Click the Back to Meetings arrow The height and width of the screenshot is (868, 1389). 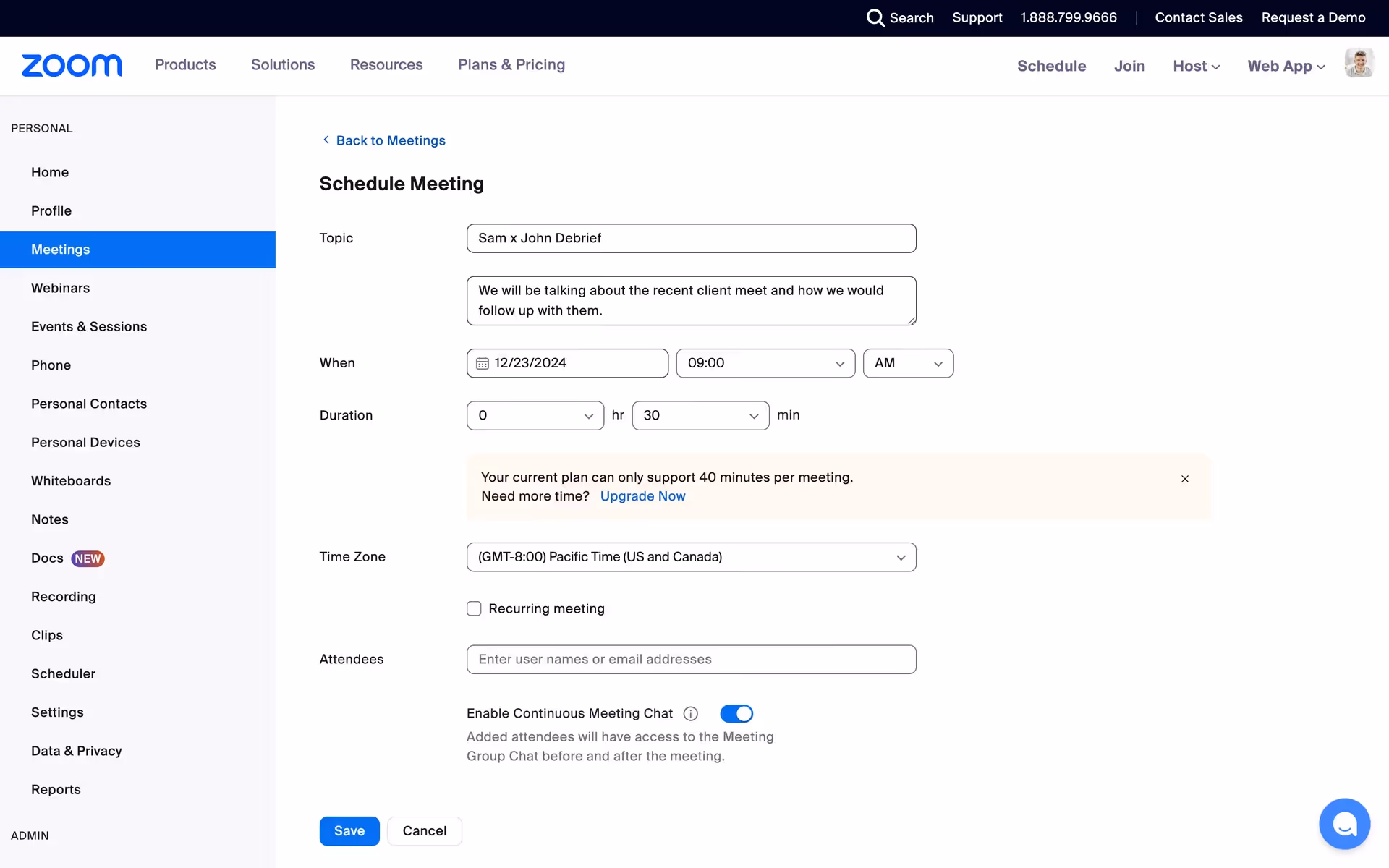tap(326, 140)
